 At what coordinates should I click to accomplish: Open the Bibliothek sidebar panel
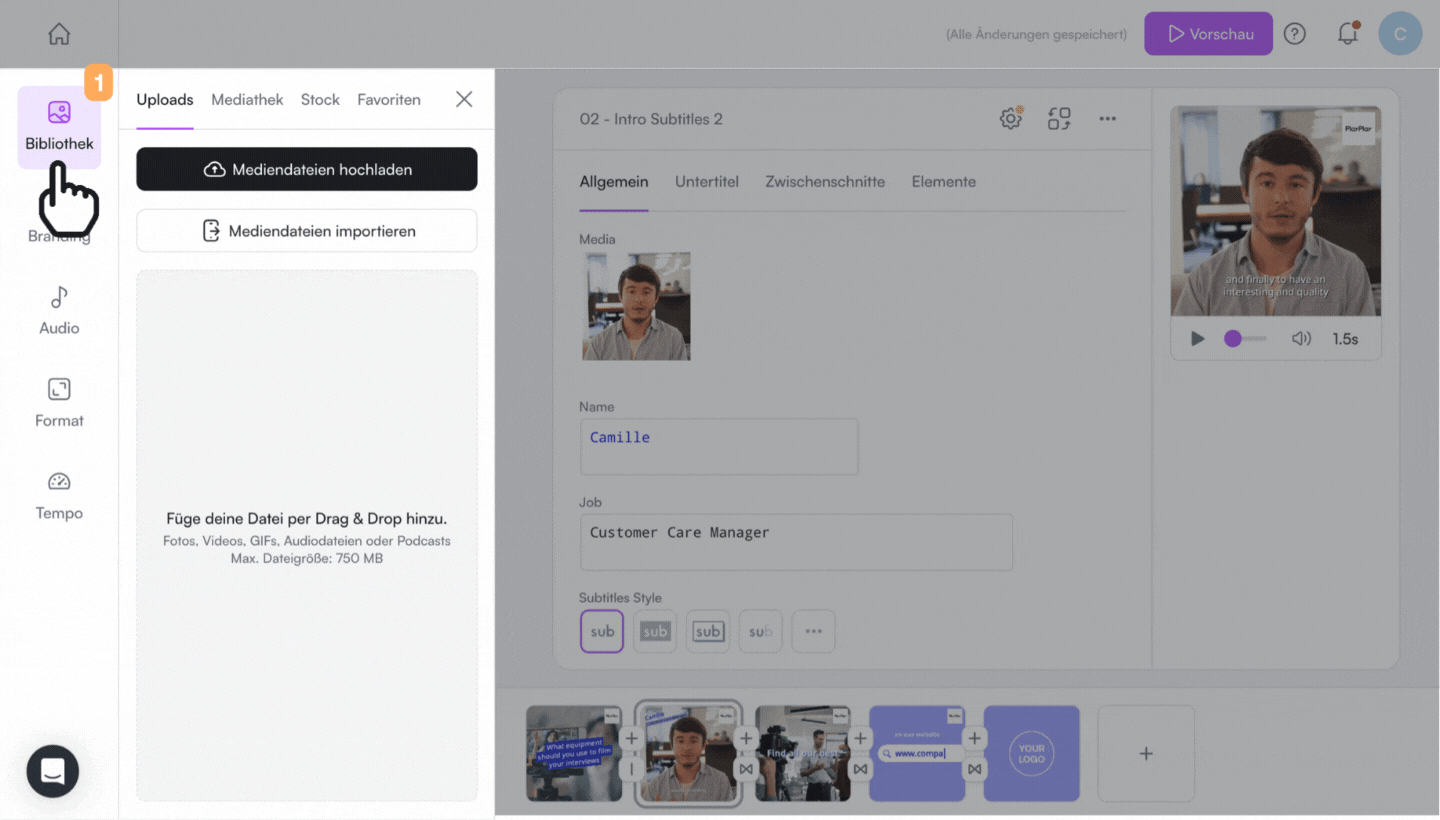click(x=59, y=127)
